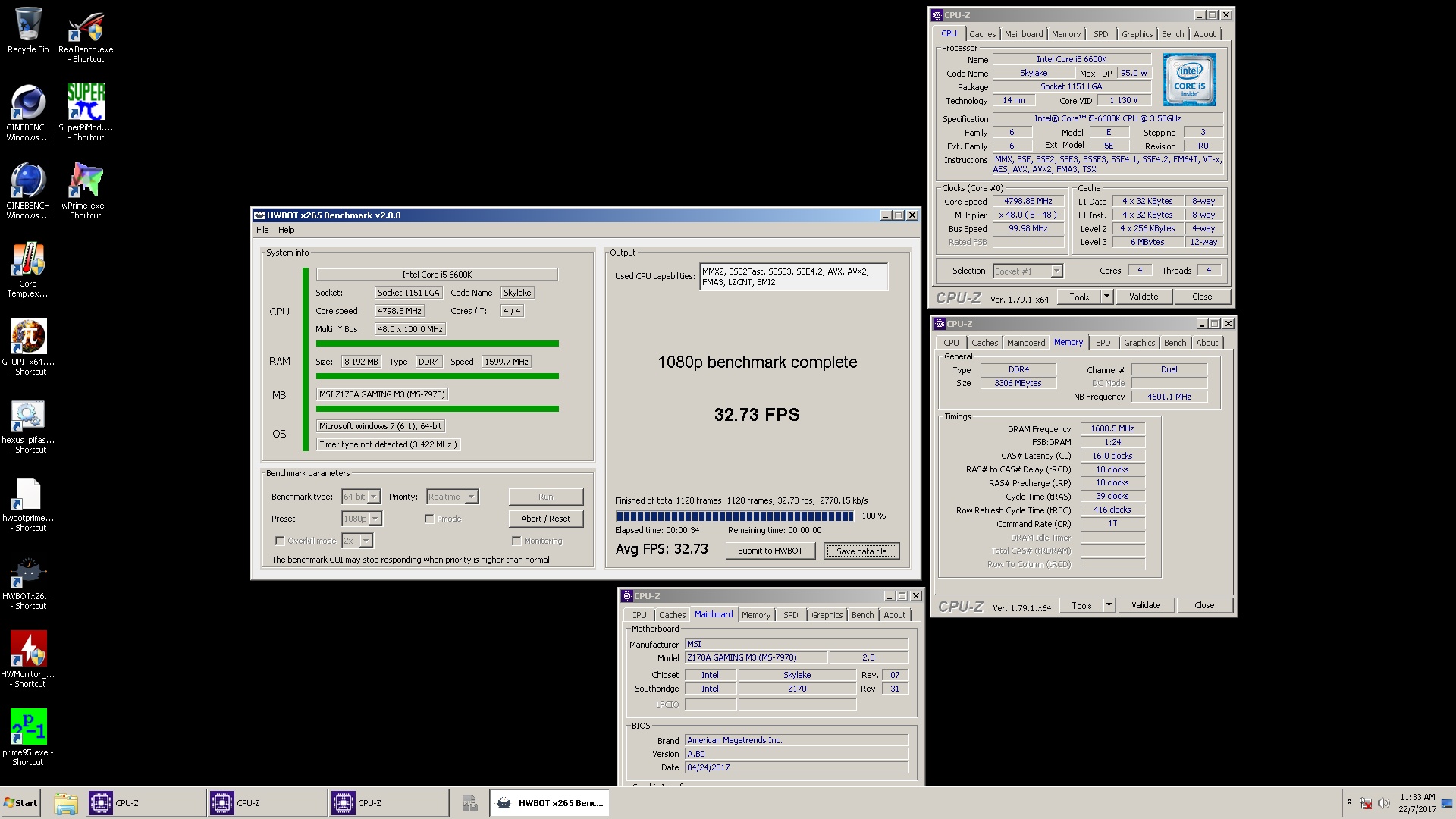Screen dimensions: 1456x819
Task: Open the Socket #1 selection dropdown
Action: (1056, 271)
